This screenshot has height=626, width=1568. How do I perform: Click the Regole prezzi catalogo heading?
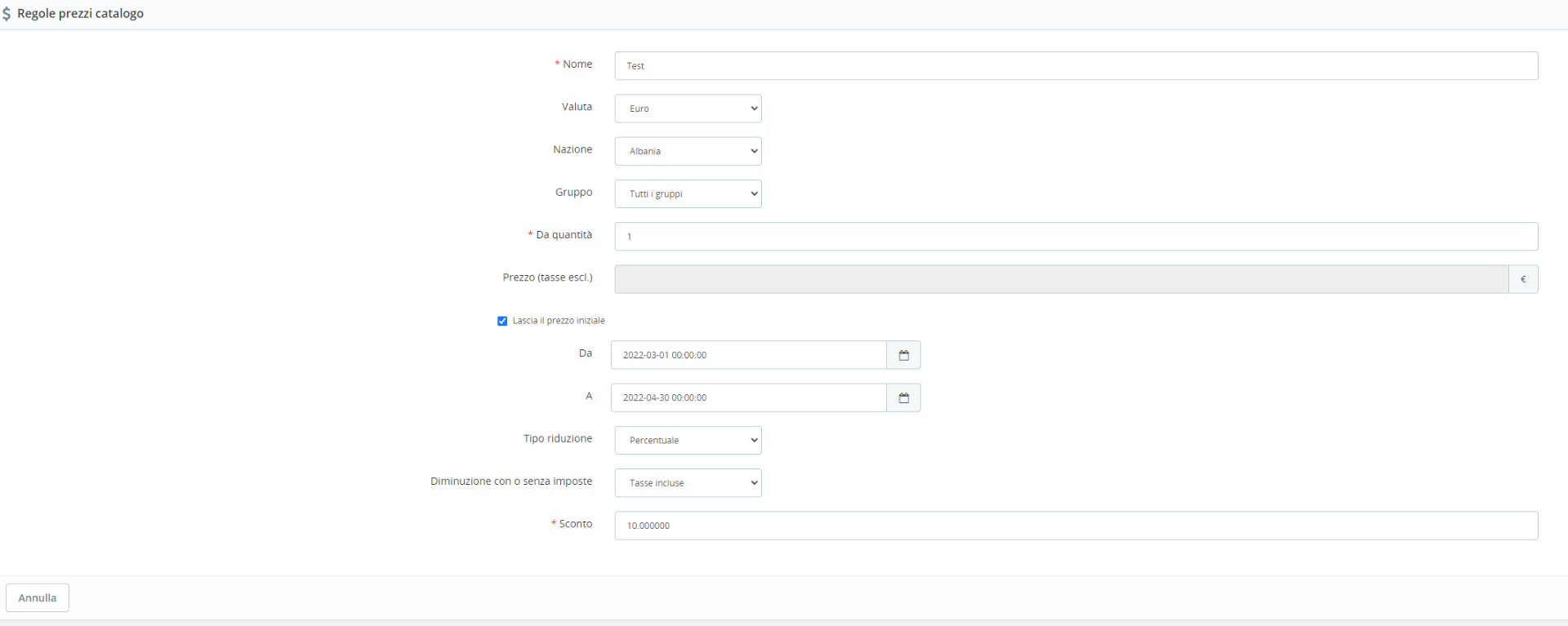(x=80, y=14)
